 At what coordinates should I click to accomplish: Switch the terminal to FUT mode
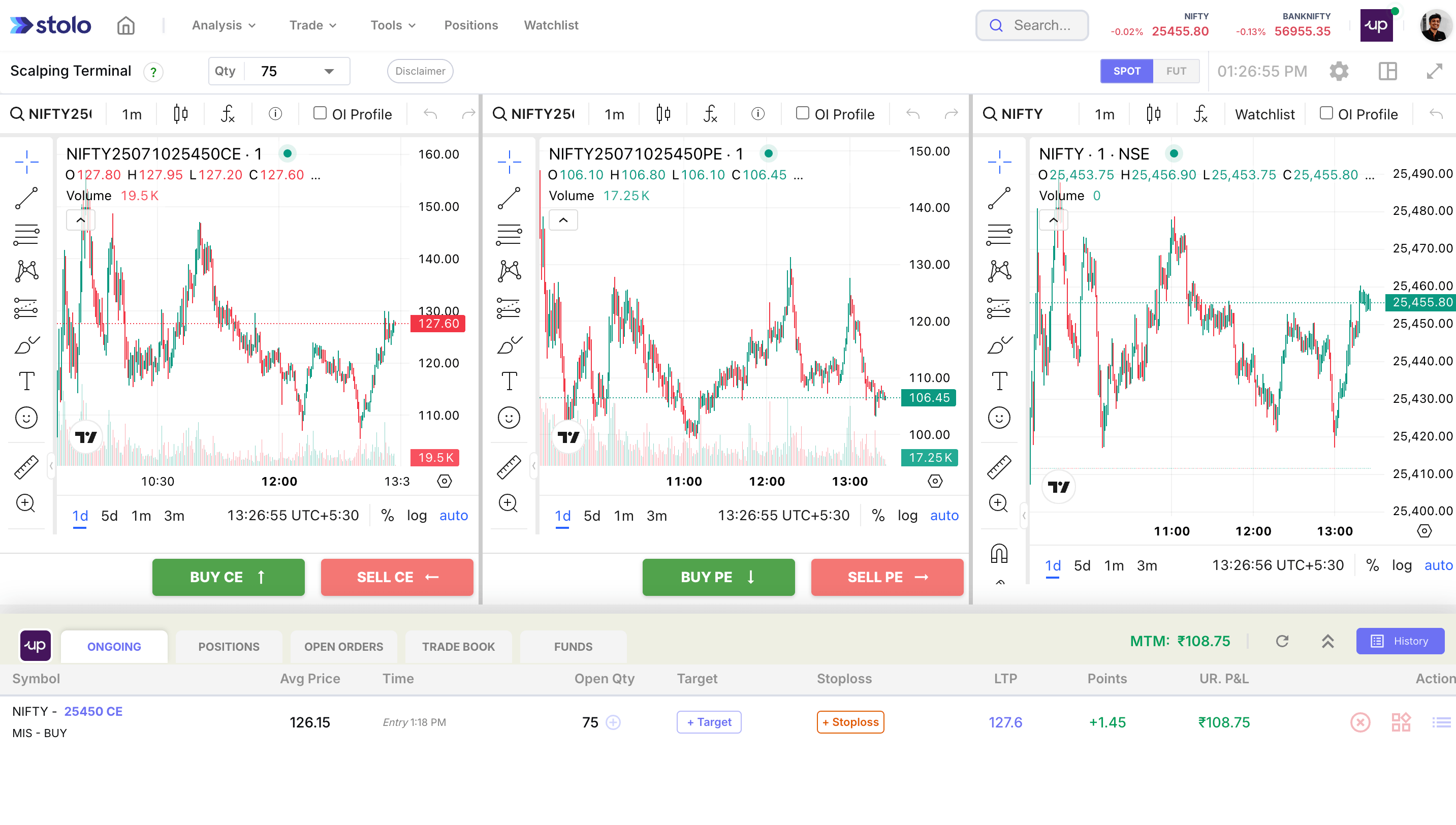tap(1176, 71)
